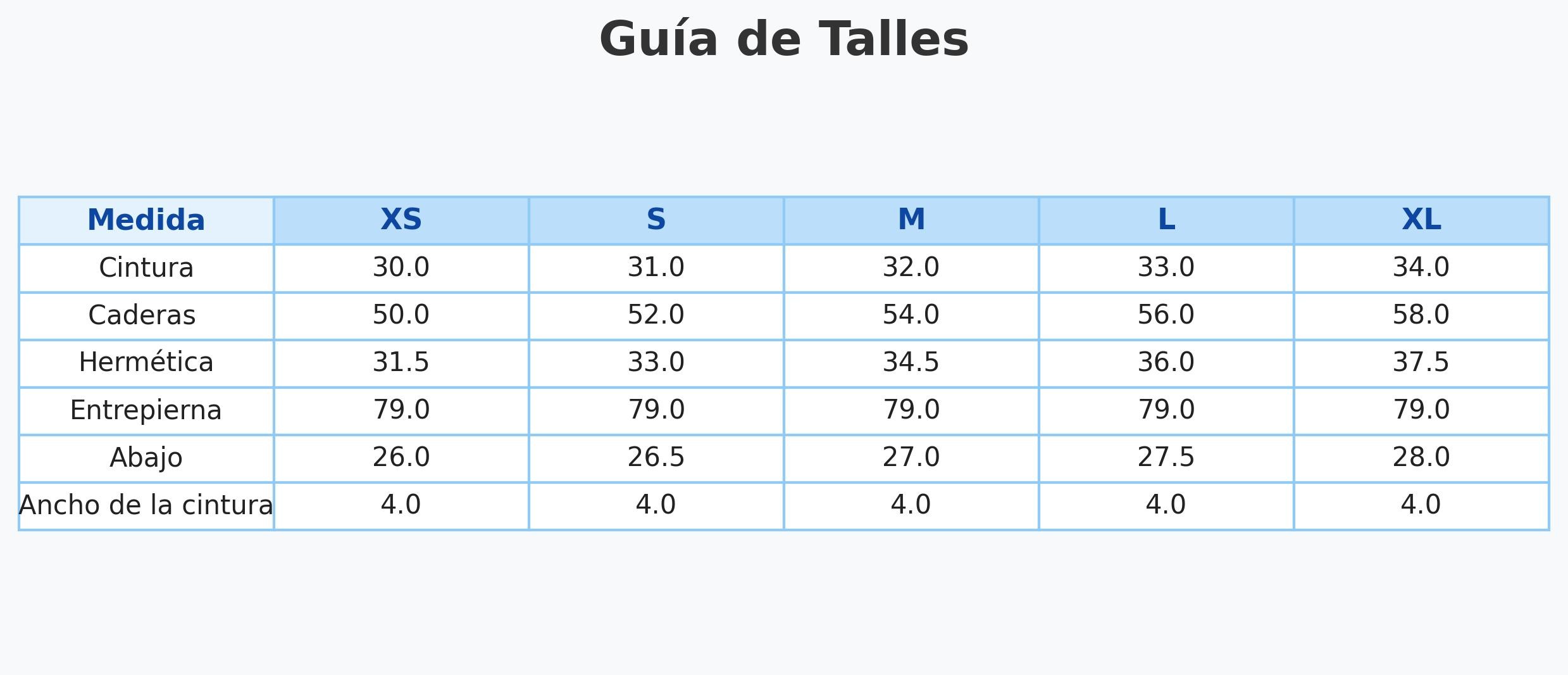The width and height of the screenshot is (1568, 675).
Task: Select the Hermética value for size XL
Action: (1421, 363)
